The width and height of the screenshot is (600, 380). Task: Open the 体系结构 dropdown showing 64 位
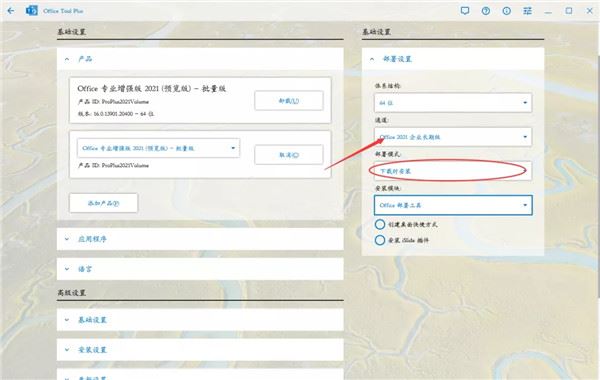453,103
